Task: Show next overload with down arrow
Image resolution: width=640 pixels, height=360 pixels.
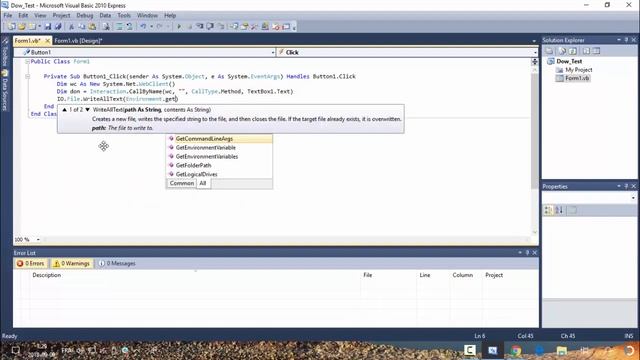Action: point(87,110)
